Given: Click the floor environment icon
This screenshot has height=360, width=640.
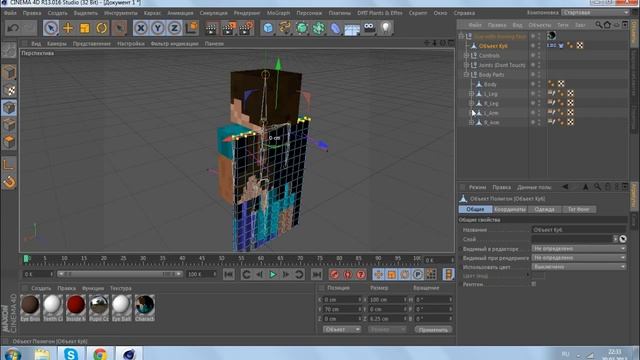Looking at the screenshot, I should coord(352,29).
